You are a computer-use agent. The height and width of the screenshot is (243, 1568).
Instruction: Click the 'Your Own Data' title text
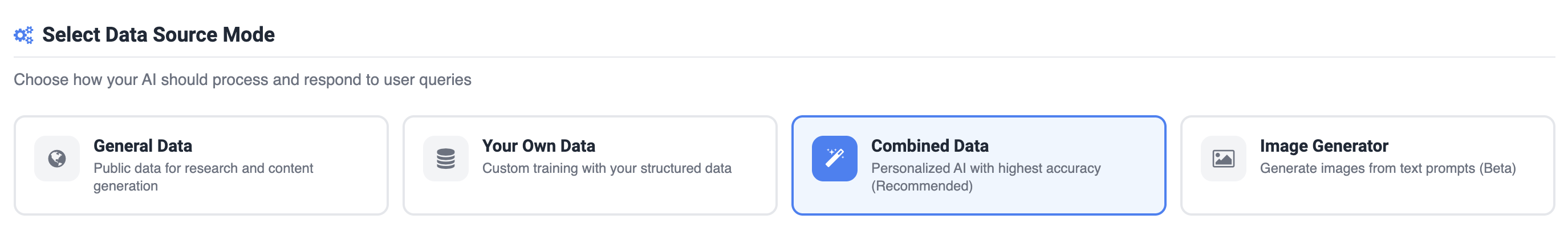pos(538,146)
